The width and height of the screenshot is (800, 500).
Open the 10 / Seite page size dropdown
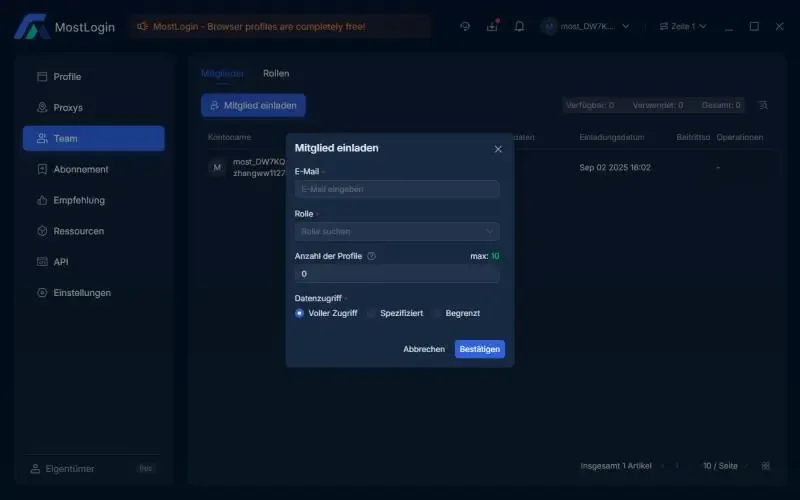pos(724,466)
